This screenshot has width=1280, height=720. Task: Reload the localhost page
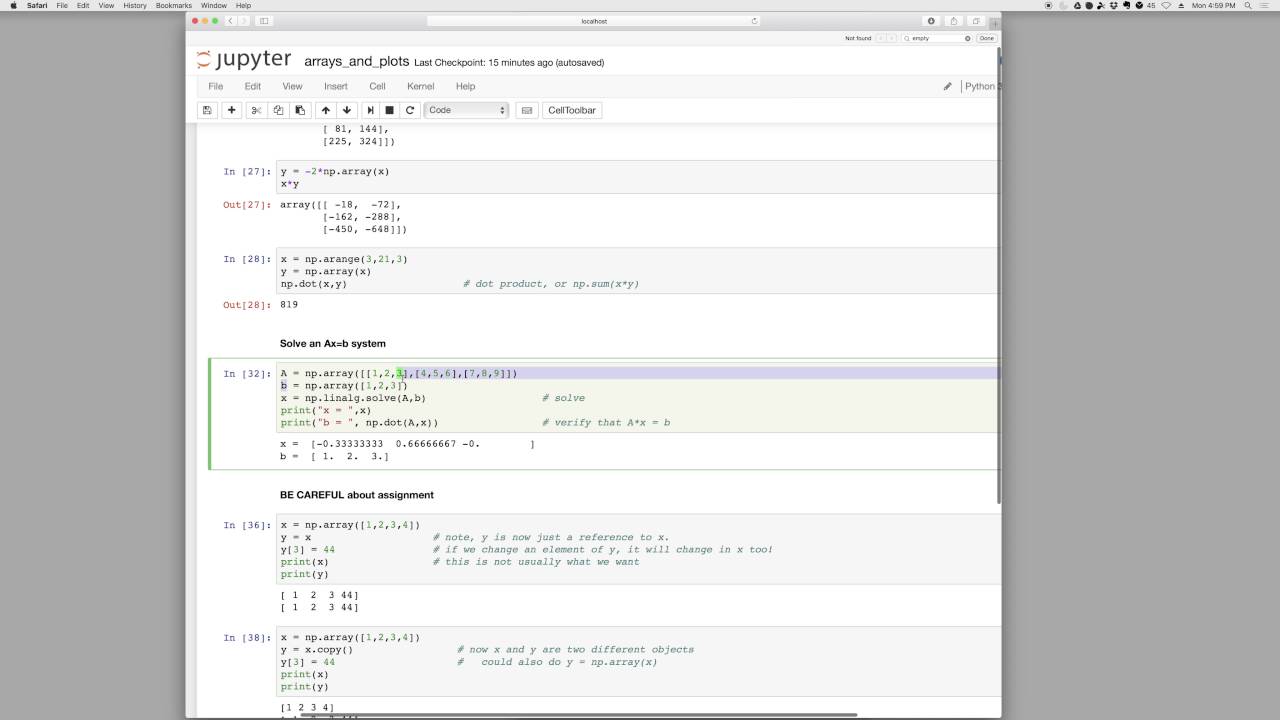pyautogui.click(x=753, y=21)
